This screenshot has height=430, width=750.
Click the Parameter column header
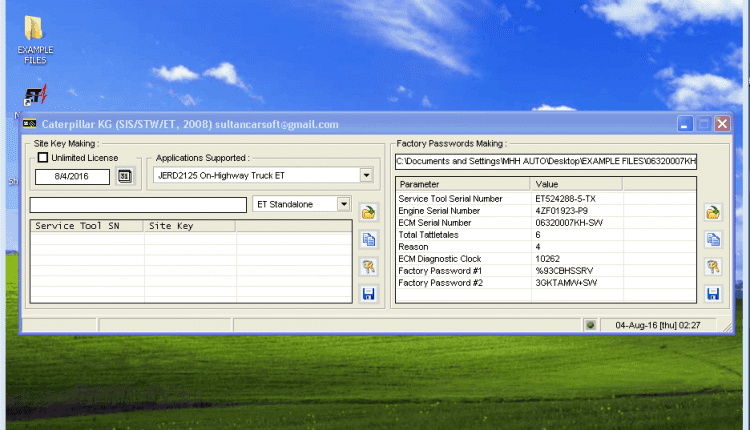coord(463,184)
